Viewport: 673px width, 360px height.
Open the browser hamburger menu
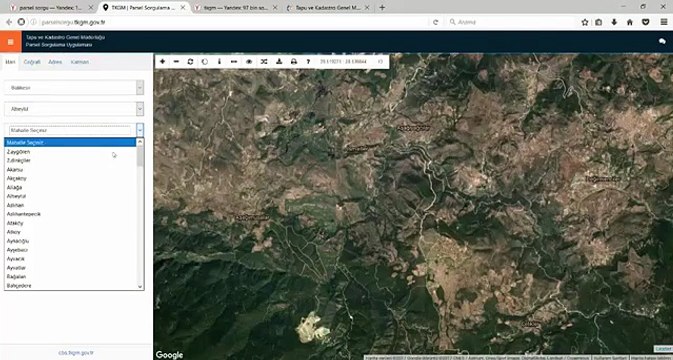[664, 22]
